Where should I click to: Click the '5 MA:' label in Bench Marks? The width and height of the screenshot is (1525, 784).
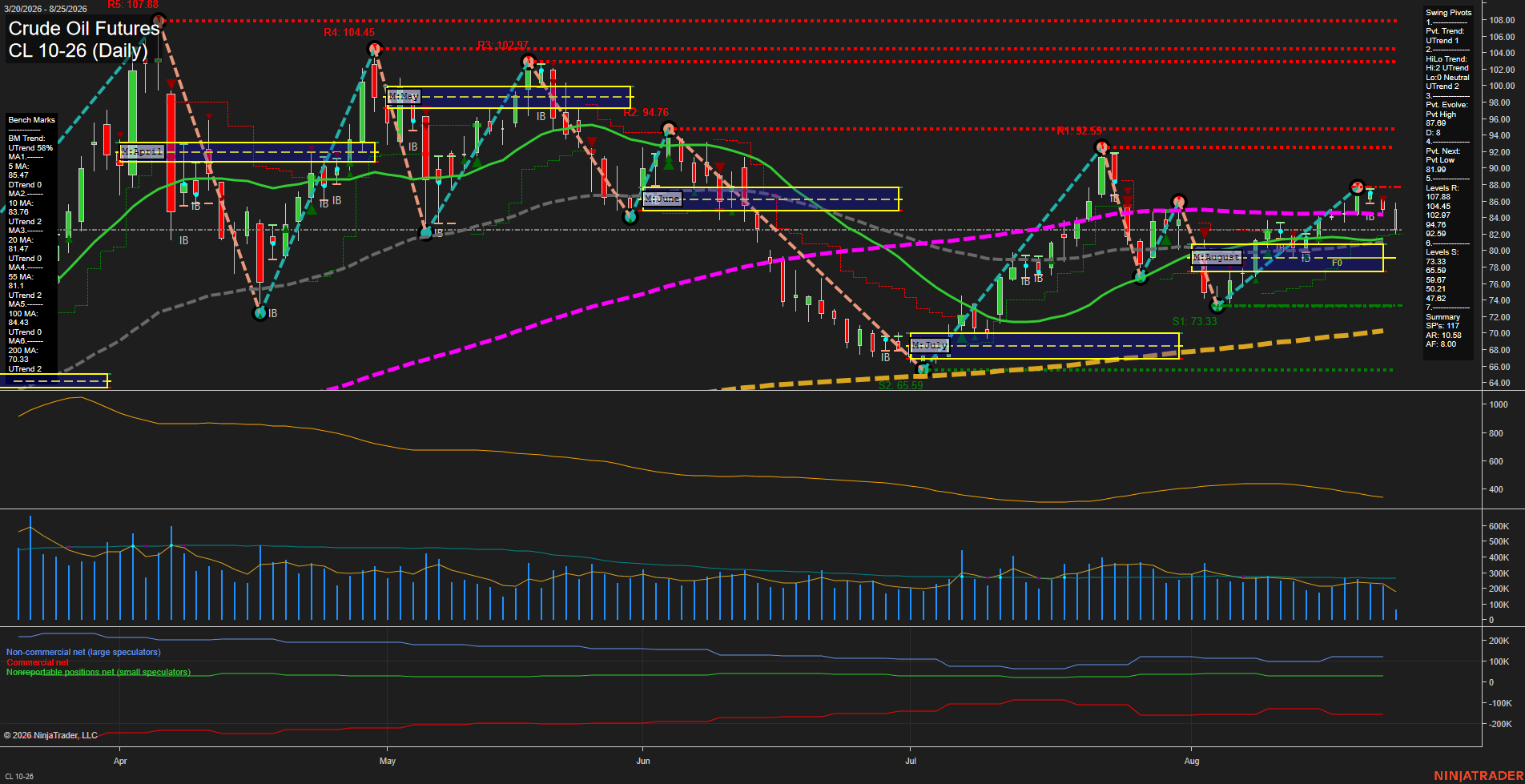coord(20,167)
